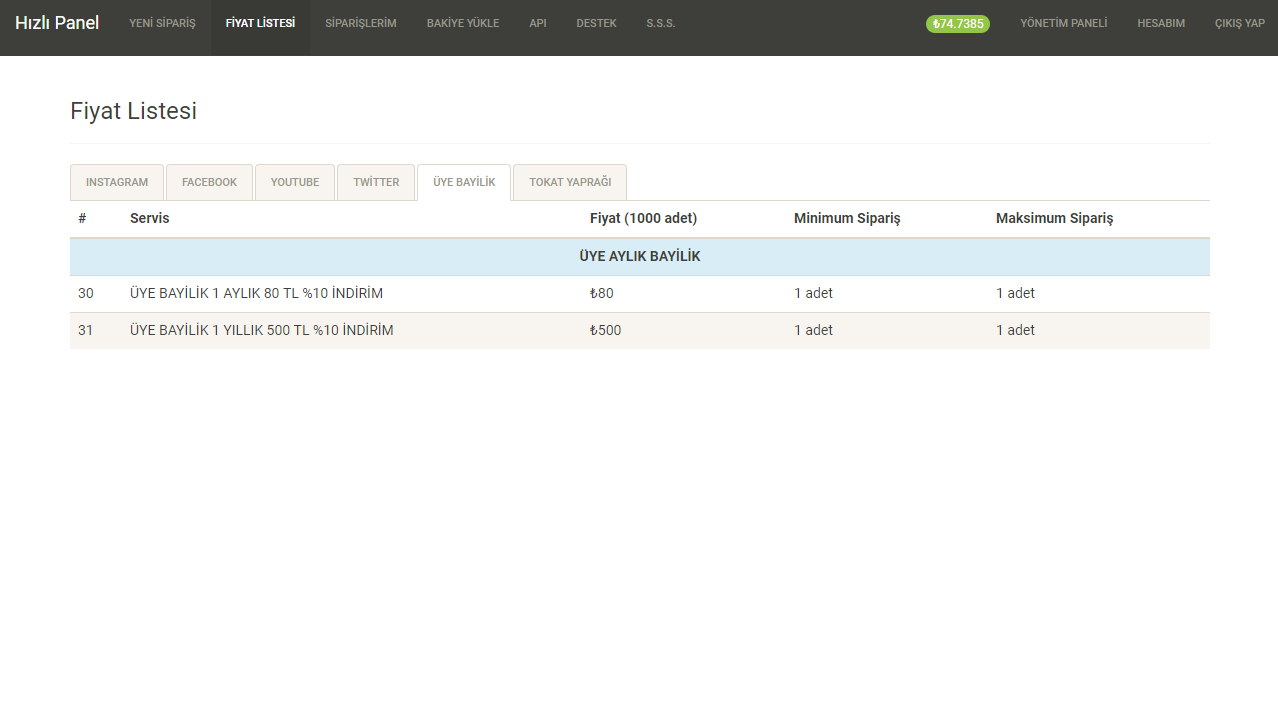The height and width of the screenshot is (709, 1278).
Task: Select the Üye Bayilik tab
Action: [x=464, y=182]
